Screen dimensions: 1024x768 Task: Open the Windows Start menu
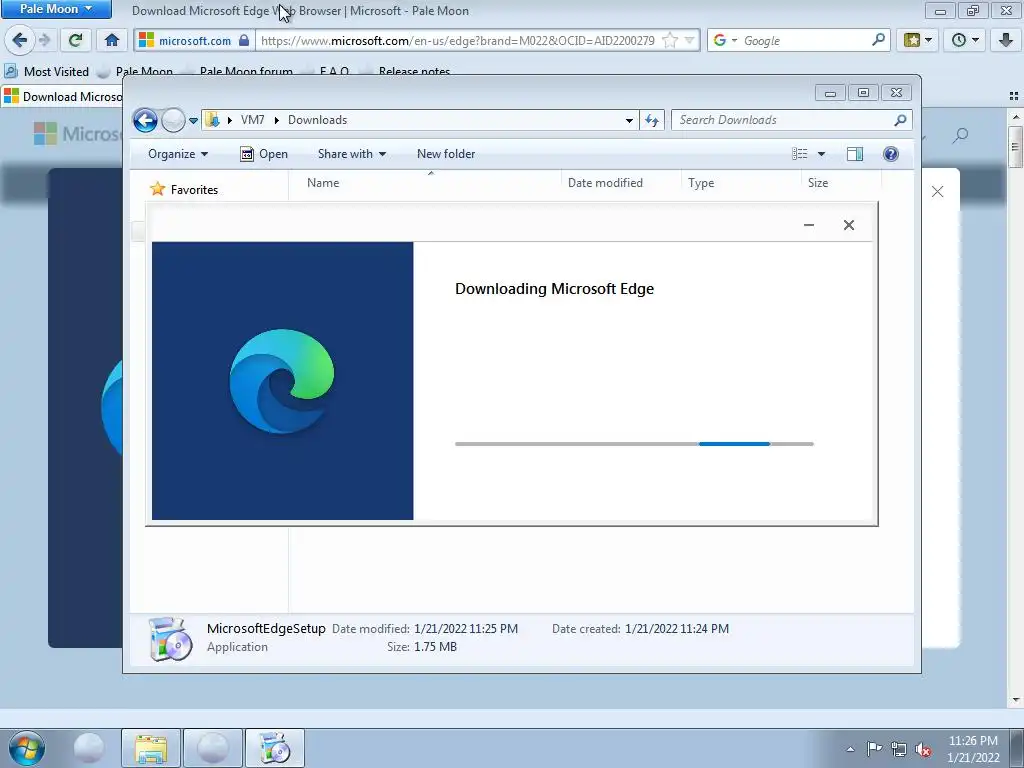click(26, 748)
